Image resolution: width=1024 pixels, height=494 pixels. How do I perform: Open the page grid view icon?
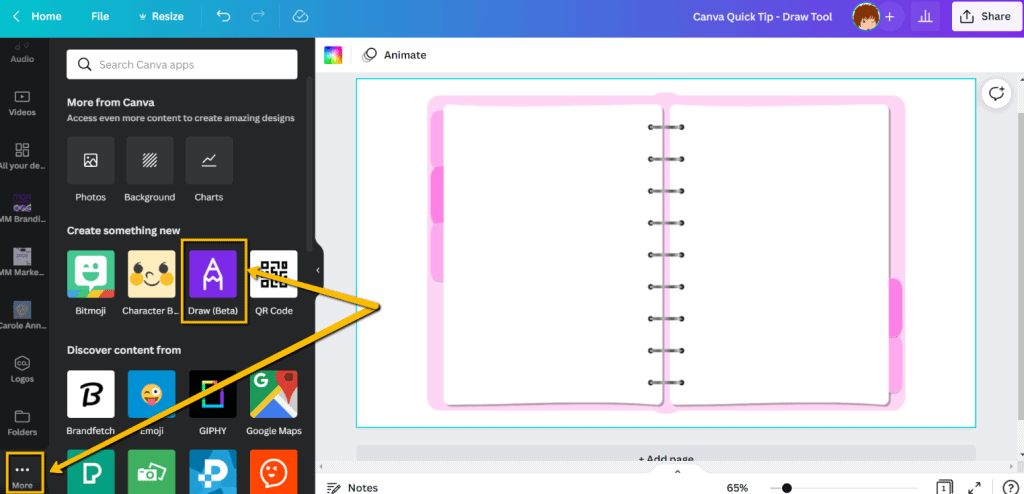(x=944, y=487)
